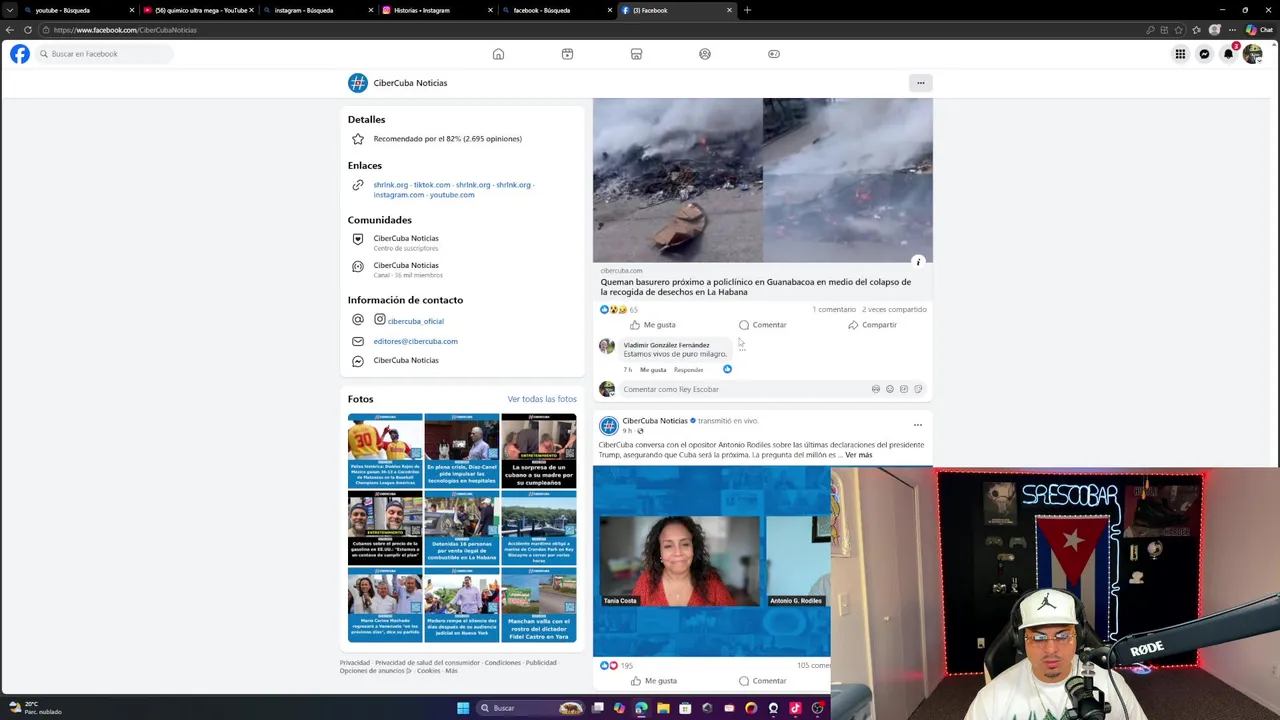The width and height of the screenshot is (1280, 720).
Task: Attach a GIF in the comment box
Action: click(904, 389)
